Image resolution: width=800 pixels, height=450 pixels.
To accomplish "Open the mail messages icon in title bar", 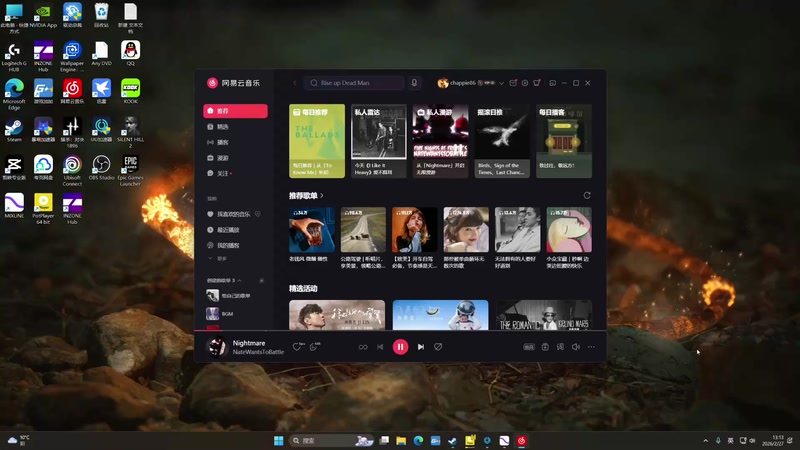I will (513, 83).
